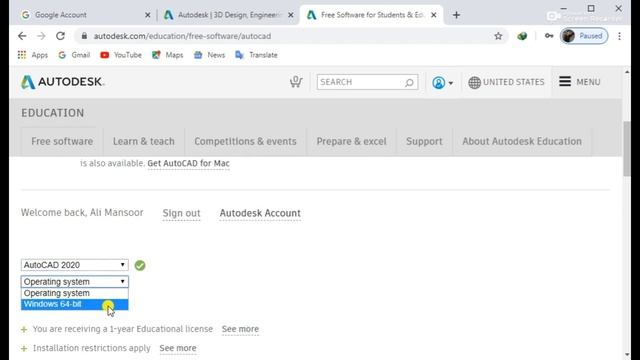Open the News bookmark
The image size is (640, 360).
pyautogui.click(x=209, y=55)
